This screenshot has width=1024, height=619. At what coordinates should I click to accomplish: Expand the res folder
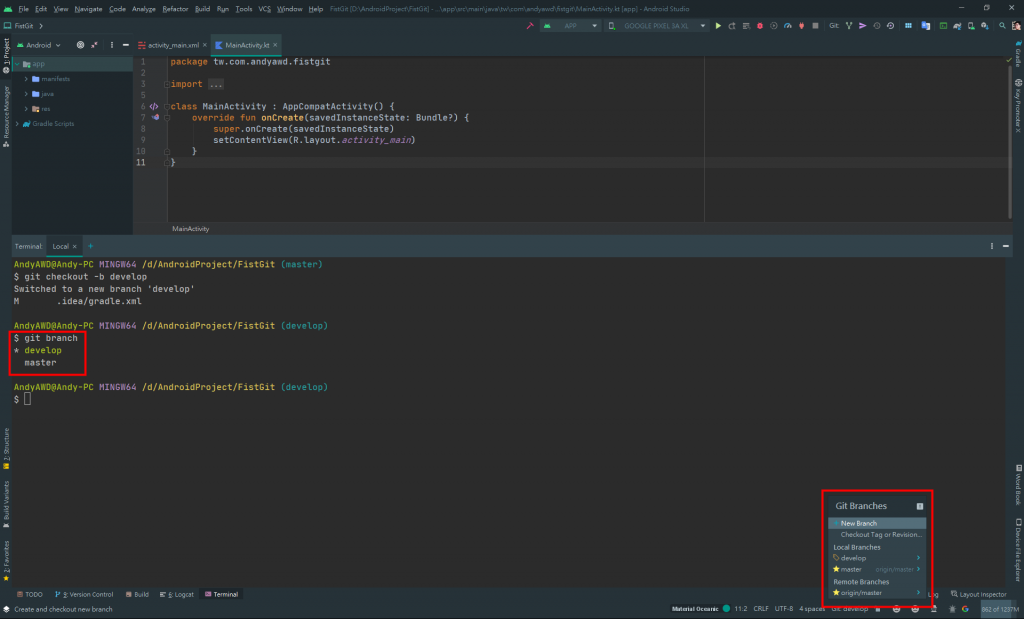pos(26,109)
